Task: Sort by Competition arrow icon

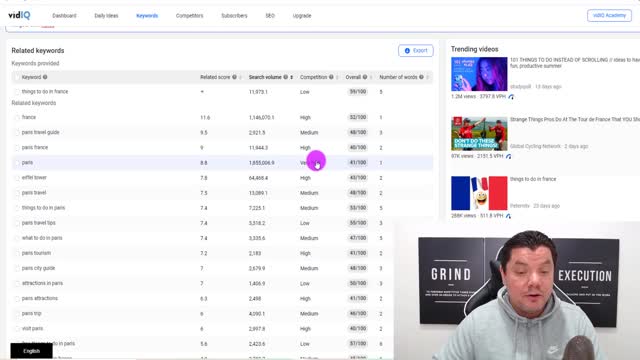Action: coord(337,77)
